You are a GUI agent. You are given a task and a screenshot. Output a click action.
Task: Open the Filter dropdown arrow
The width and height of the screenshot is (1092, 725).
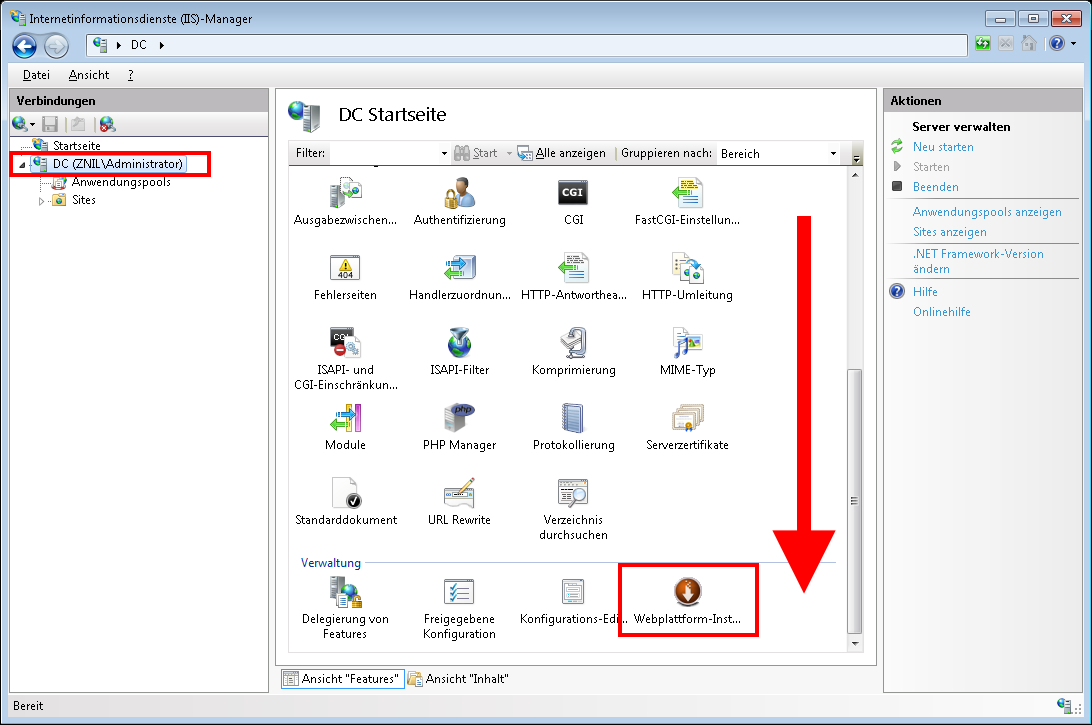tap(445, 154)
